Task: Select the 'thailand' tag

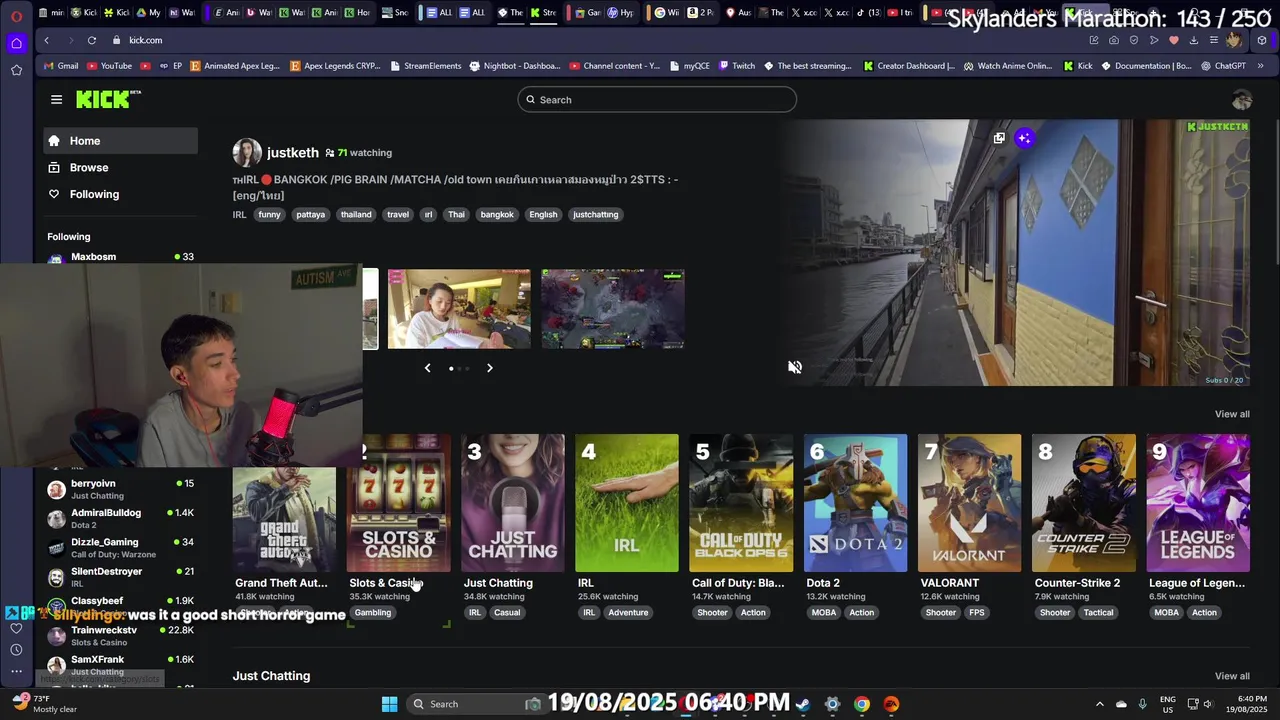Action: [x=356, y=214]
